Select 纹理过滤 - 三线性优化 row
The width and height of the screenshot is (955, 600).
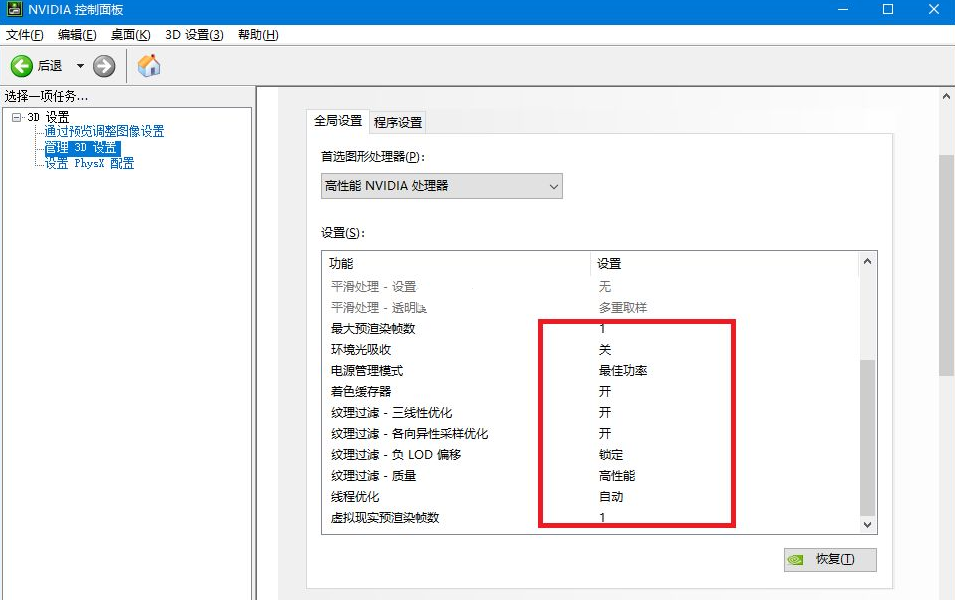point(590,412)
